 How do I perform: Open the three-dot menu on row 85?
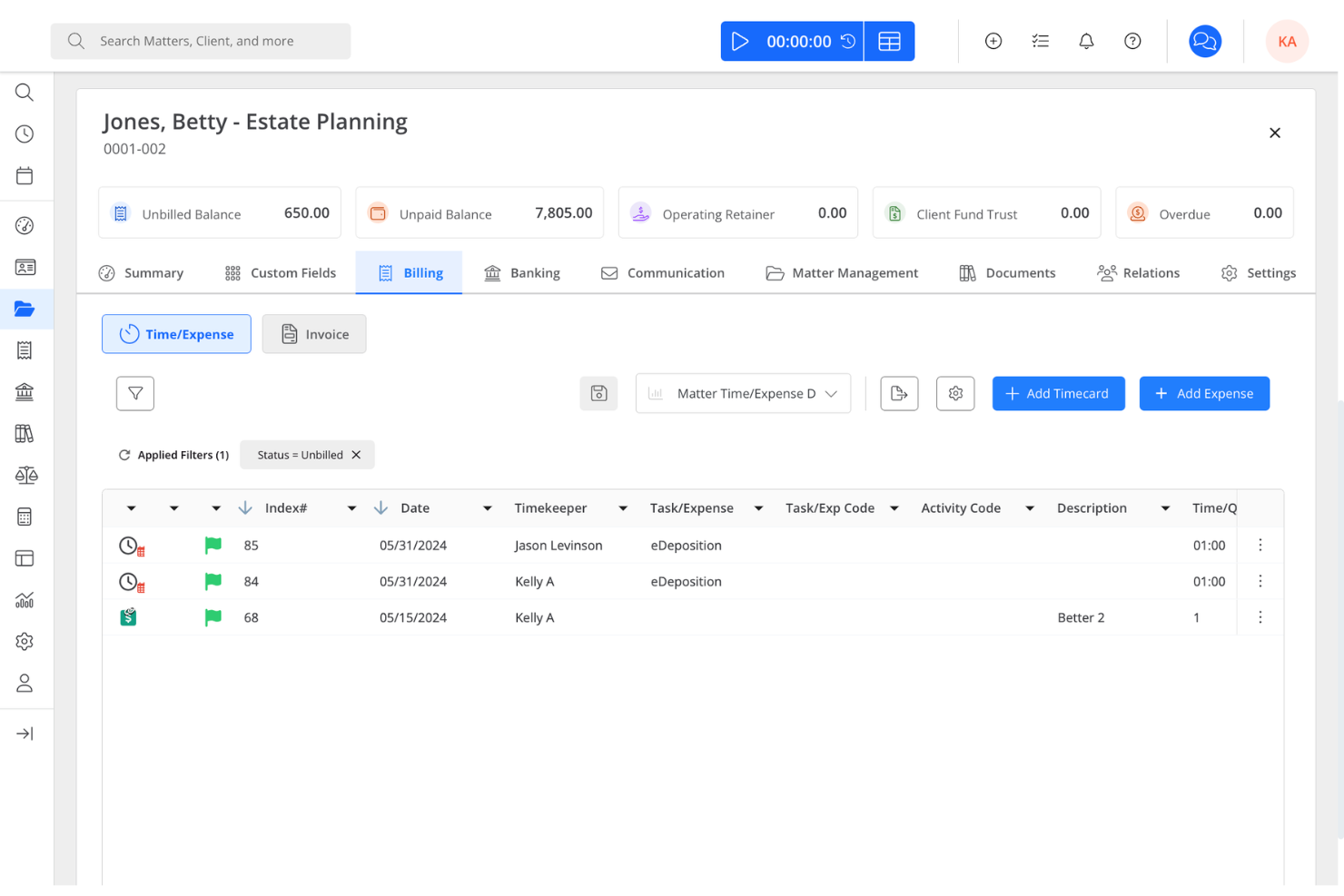coord(1260,545)
